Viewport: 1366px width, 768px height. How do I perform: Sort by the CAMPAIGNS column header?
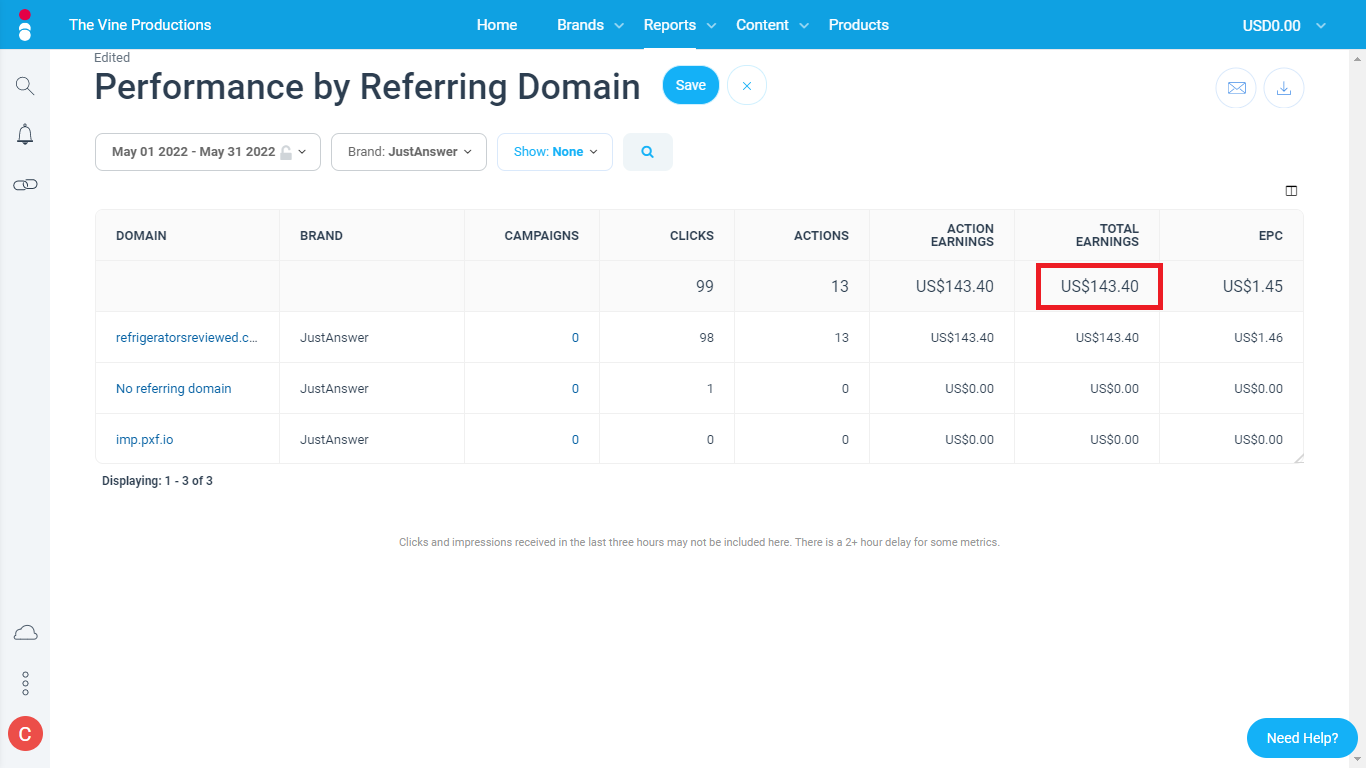[542, 236]
